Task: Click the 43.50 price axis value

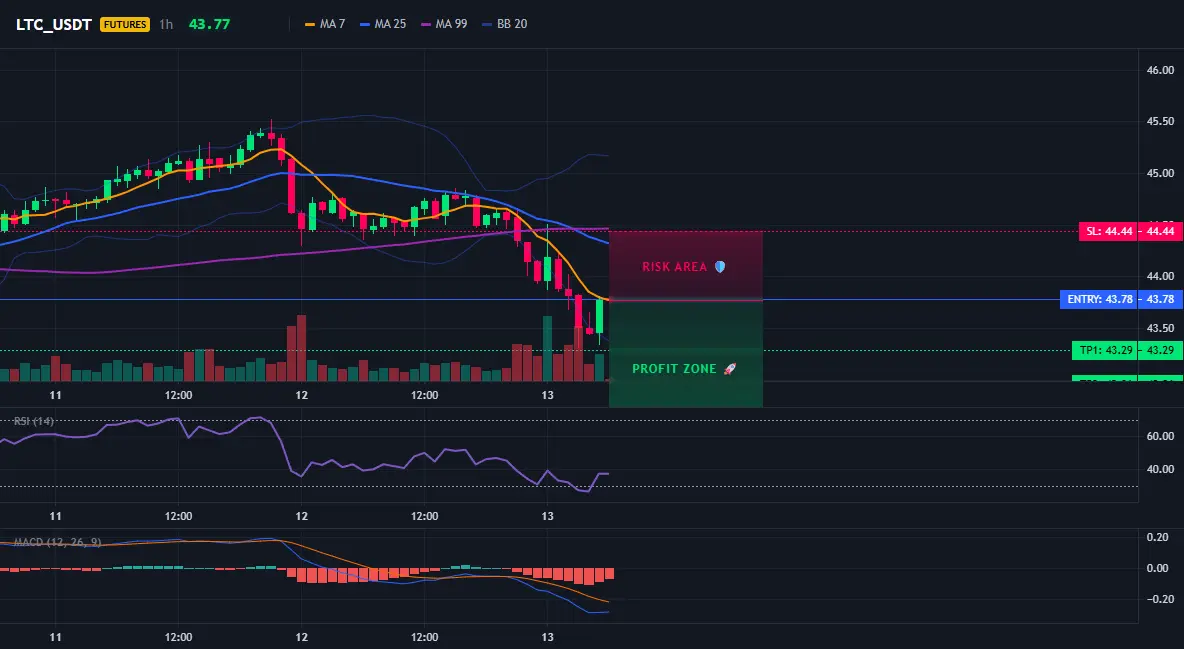Action: point(1160,328)
